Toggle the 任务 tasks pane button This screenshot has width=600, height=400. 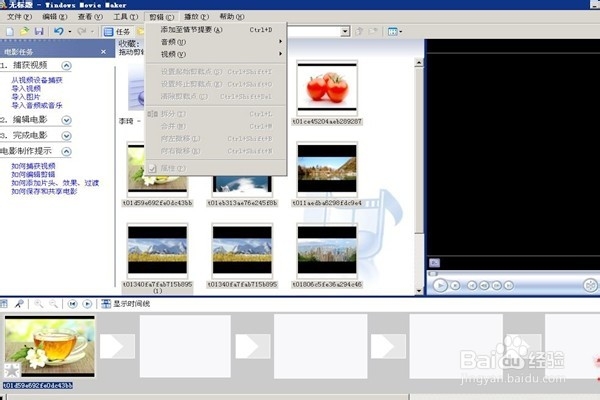[117, 32]
